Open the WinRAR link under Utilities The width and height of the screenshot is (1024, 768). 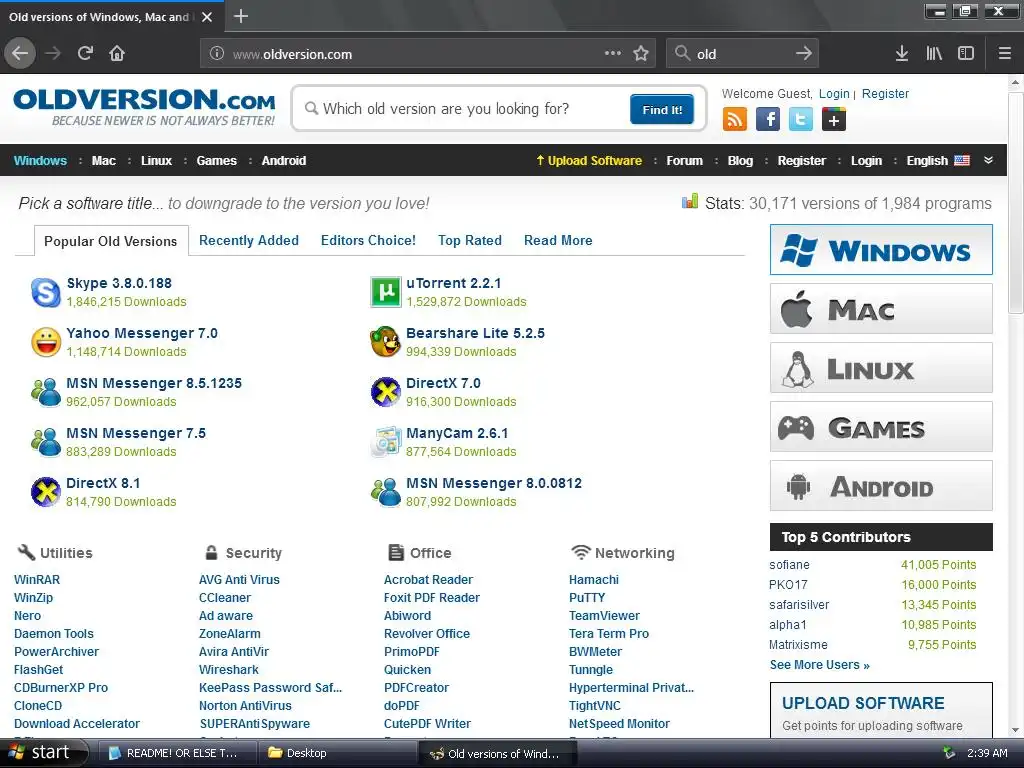[x=37, y=579]
